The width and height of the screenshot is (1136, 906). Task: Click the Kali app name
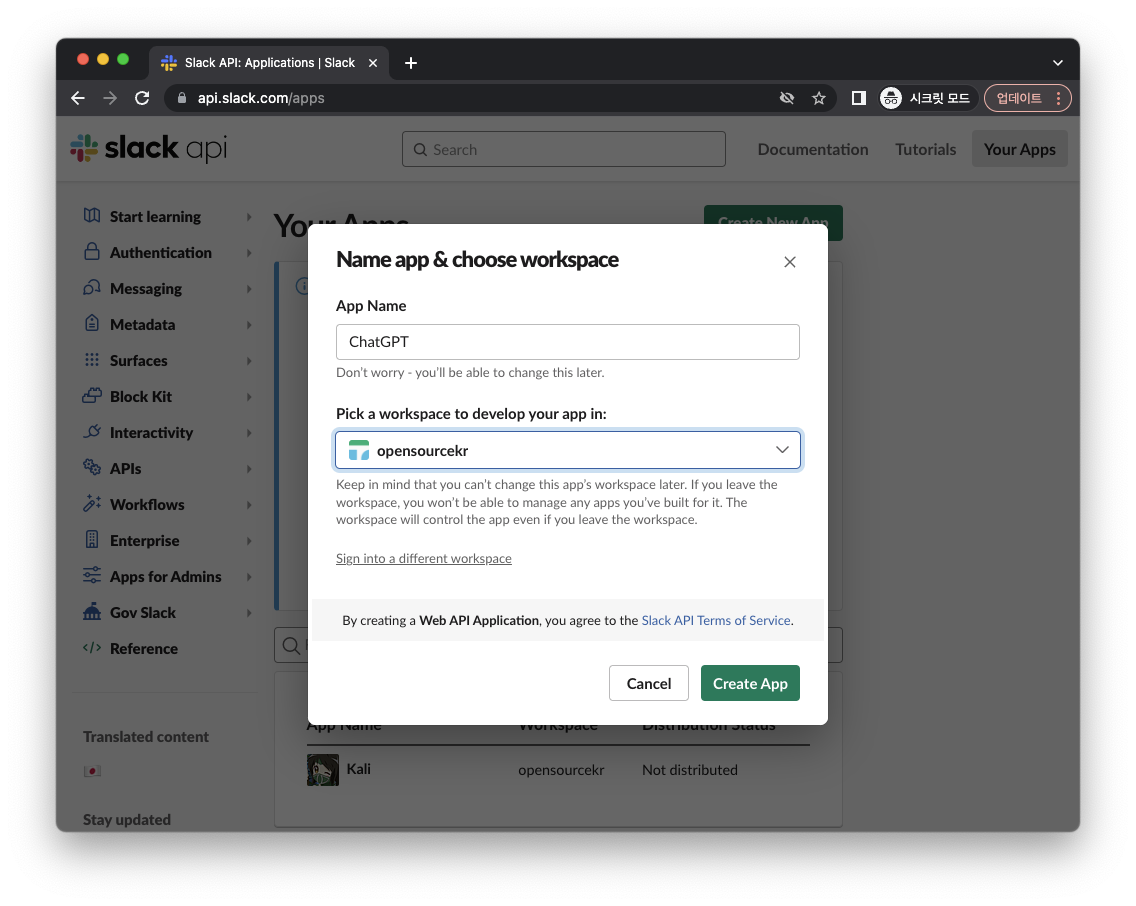[x=359, y=769]
